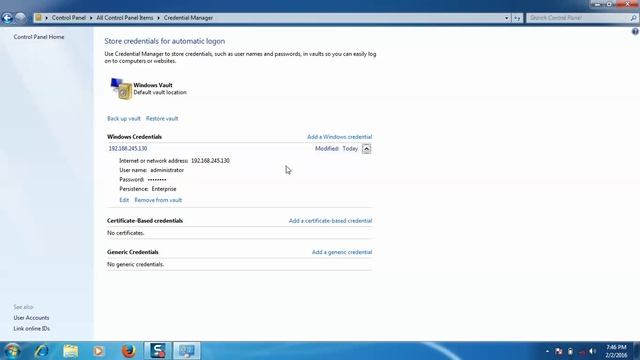640x360 pixels.
Task: Click the 'Enterprise' persistence value
Action: click(164, 189)
